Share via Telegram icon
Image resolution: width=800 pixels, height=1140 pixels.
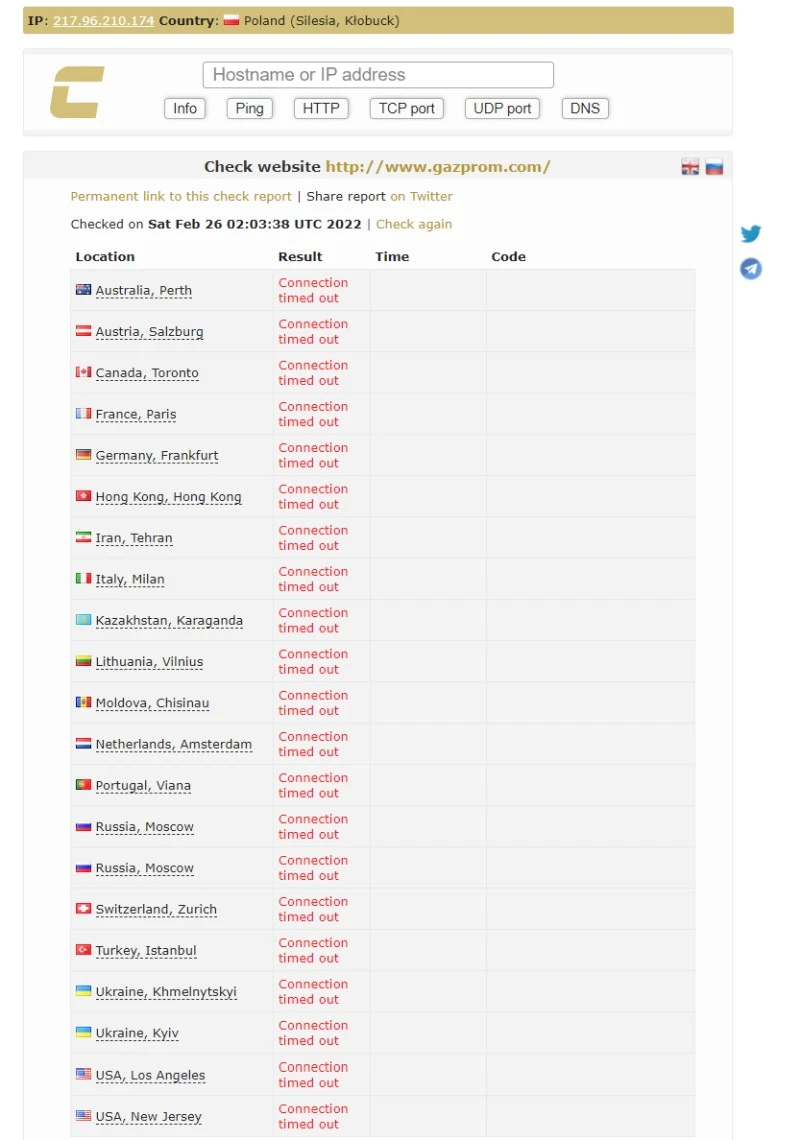pos(751,268)
